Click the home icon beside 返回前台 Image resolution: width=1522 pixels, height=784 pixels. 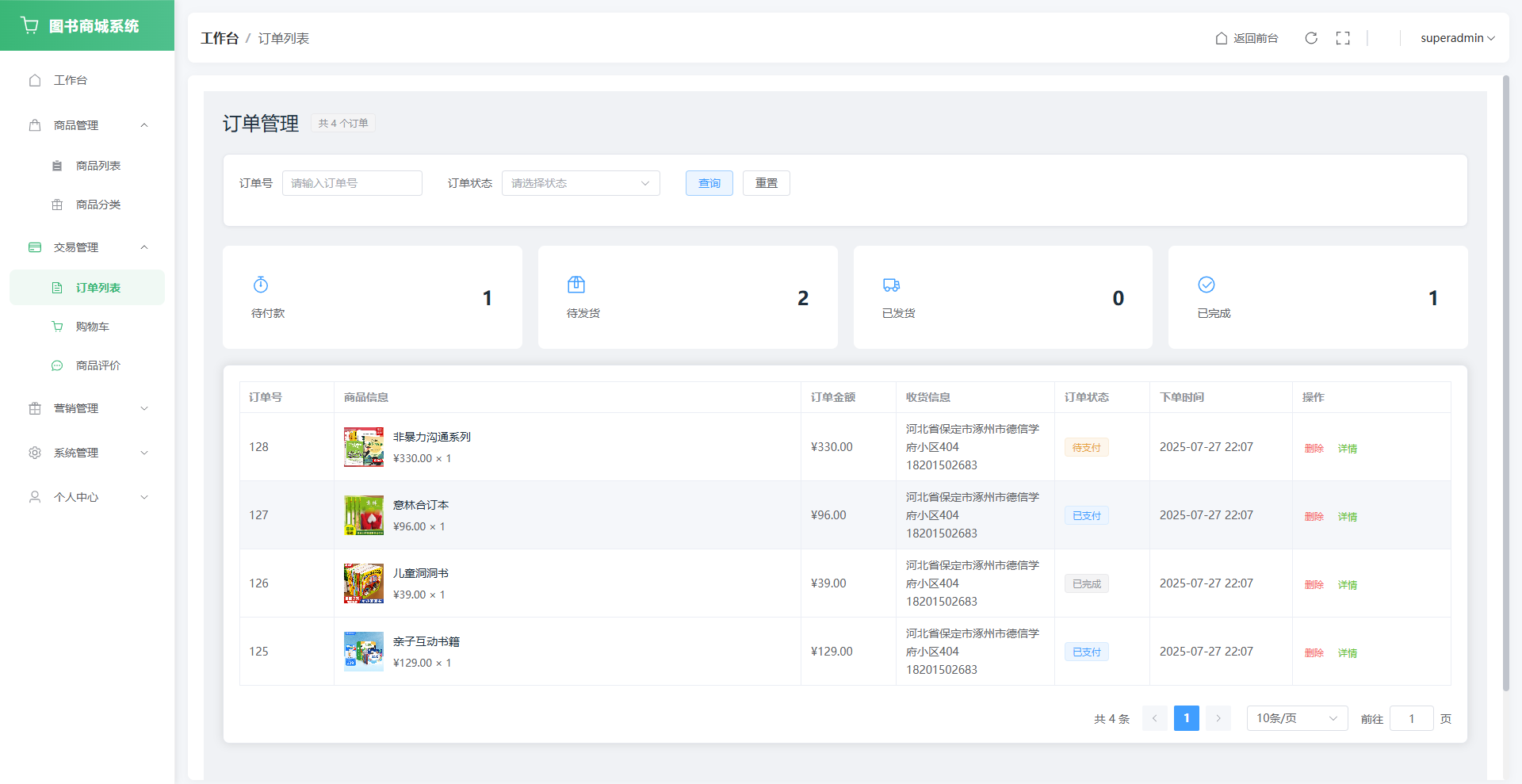coord(1222,38)
